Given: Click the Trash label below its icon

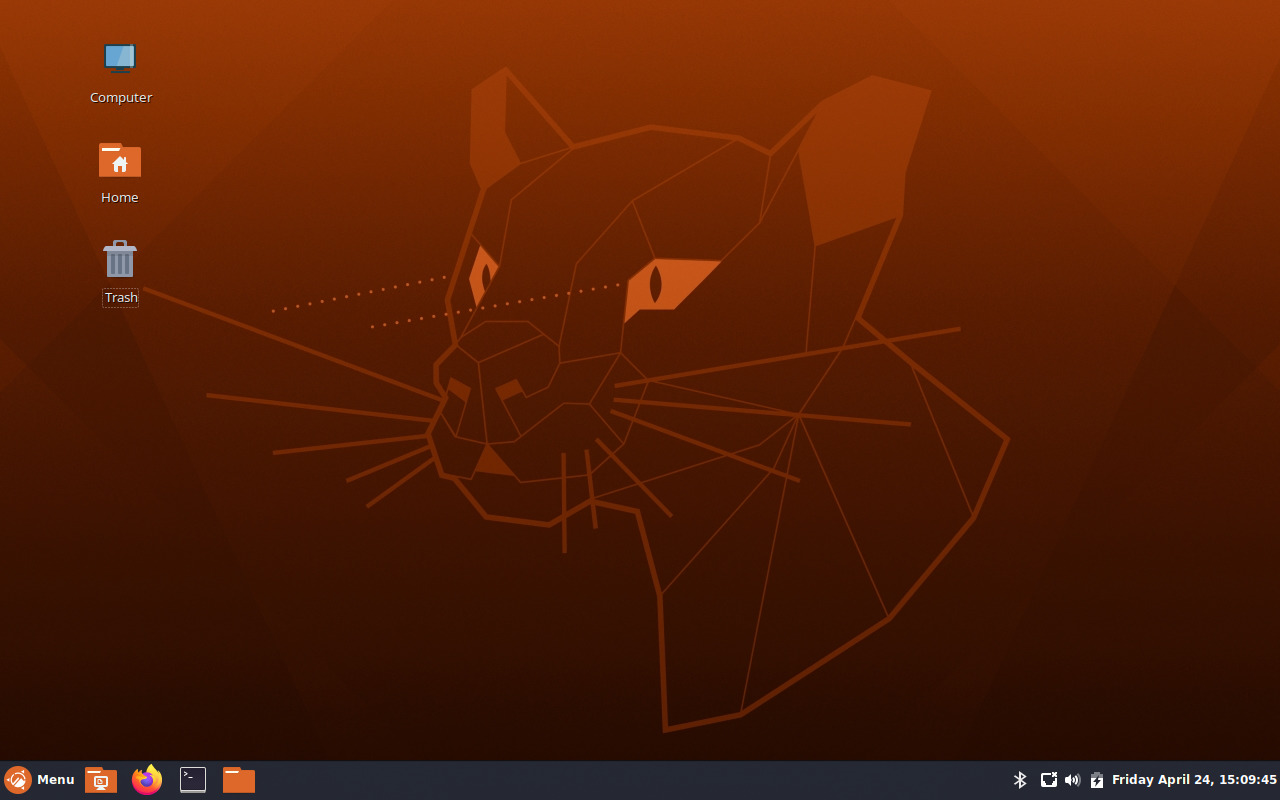Looking at the screenshot, I should point(120,297).
